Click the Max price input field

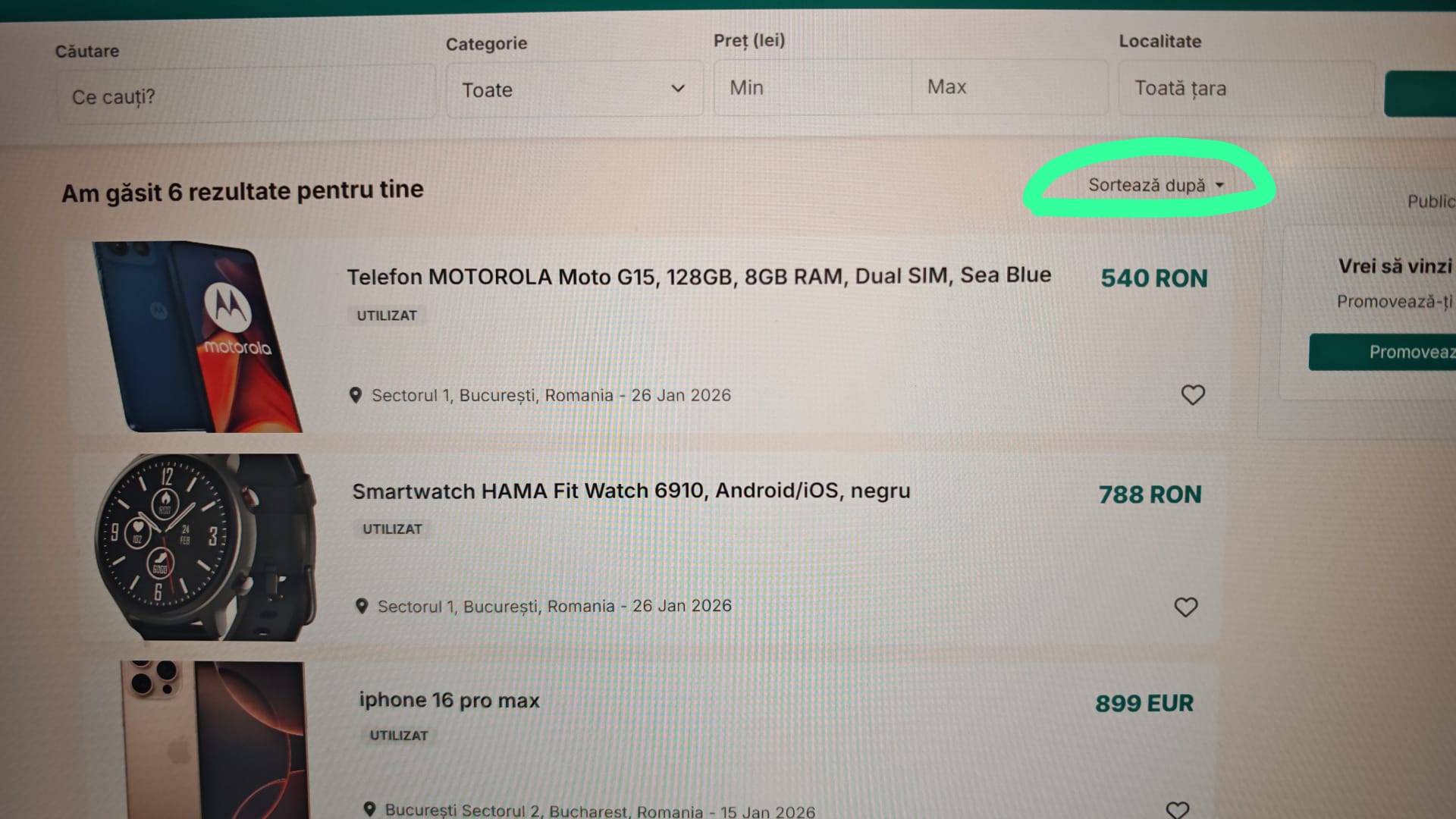pyautogui.click(x=1009, y=87)
